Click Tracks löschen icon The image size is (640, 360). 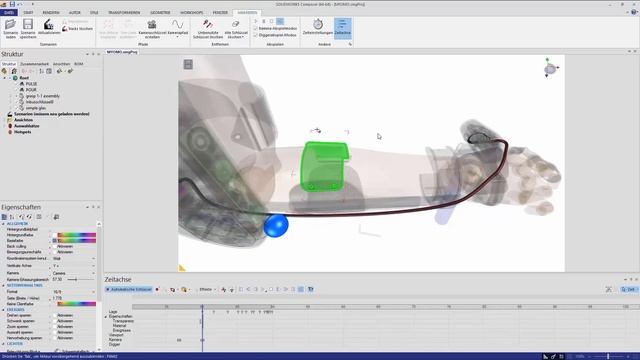tap(64, 29)
